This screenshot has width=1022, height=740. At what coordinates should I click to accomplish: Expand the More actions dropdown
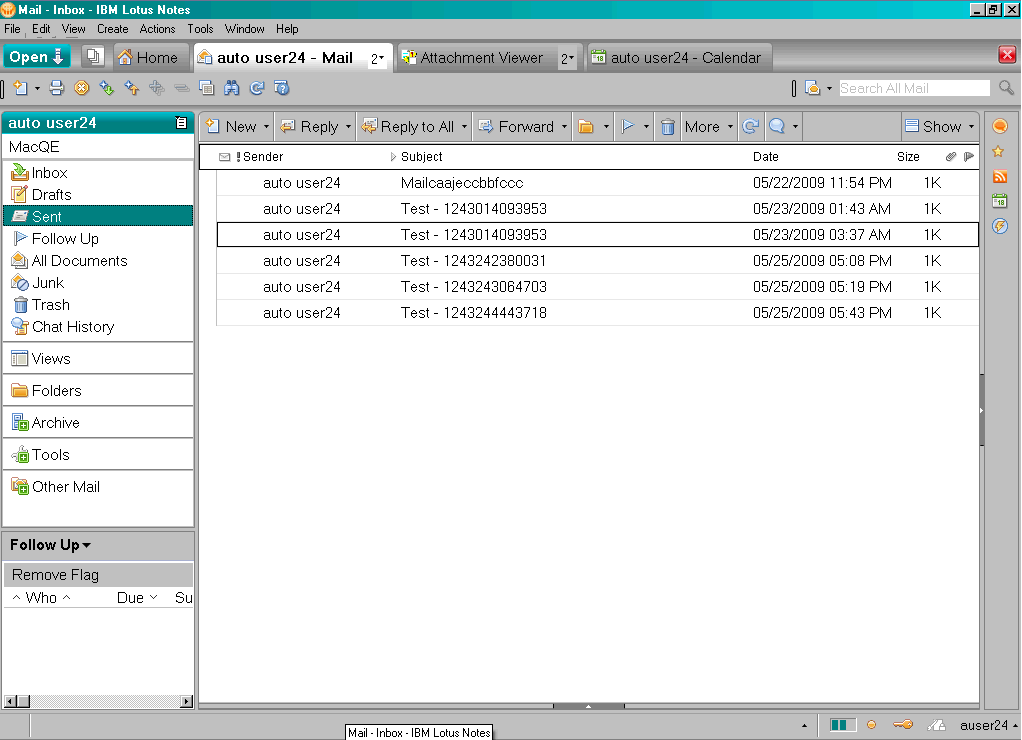[709, 127]
